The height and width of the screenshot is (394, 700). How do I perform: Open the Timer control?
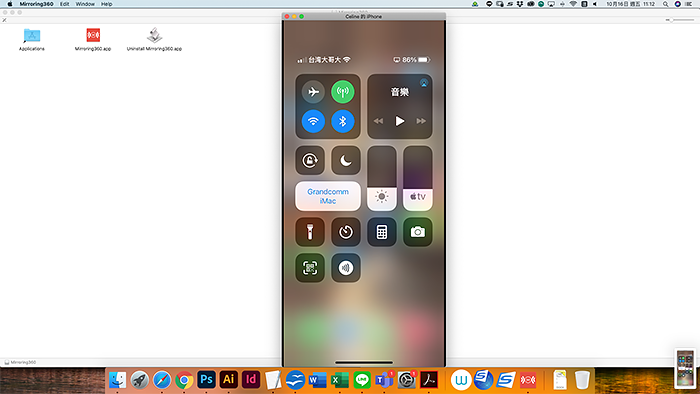point(346,232)
